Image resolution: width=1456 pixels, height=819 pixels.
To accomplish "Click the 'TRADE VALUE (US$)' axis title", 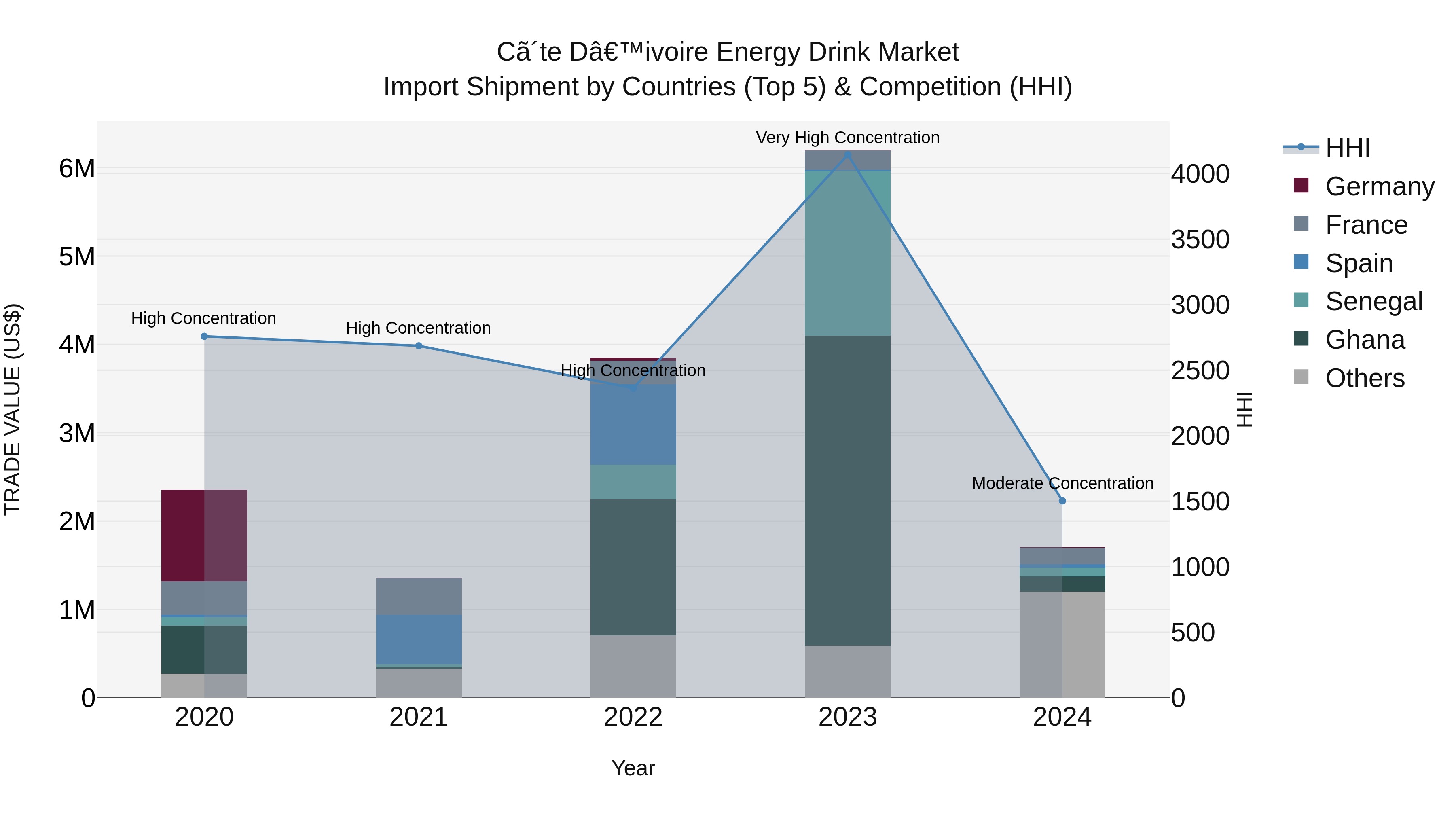I will (x=13, y=409).
